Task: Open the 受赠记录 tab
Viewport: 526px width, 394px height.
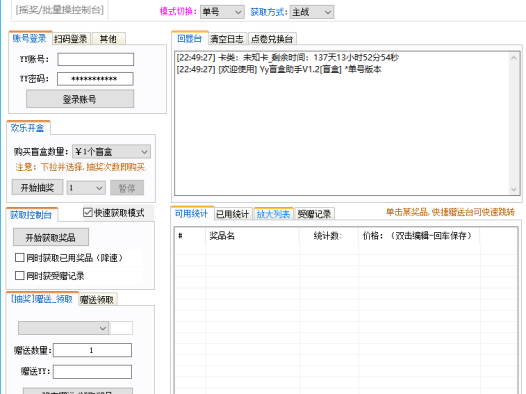Action: click(315, 214)
